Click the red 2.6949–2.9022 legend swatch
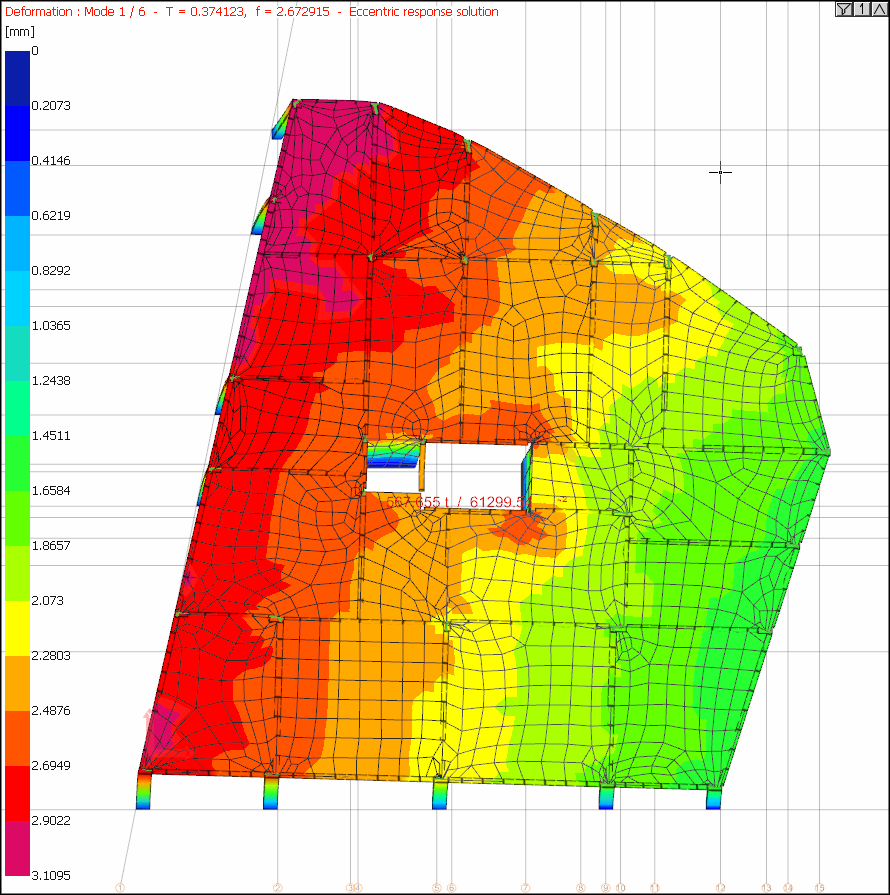Screen dimensions: 890x895 click(x=18, y=793)
